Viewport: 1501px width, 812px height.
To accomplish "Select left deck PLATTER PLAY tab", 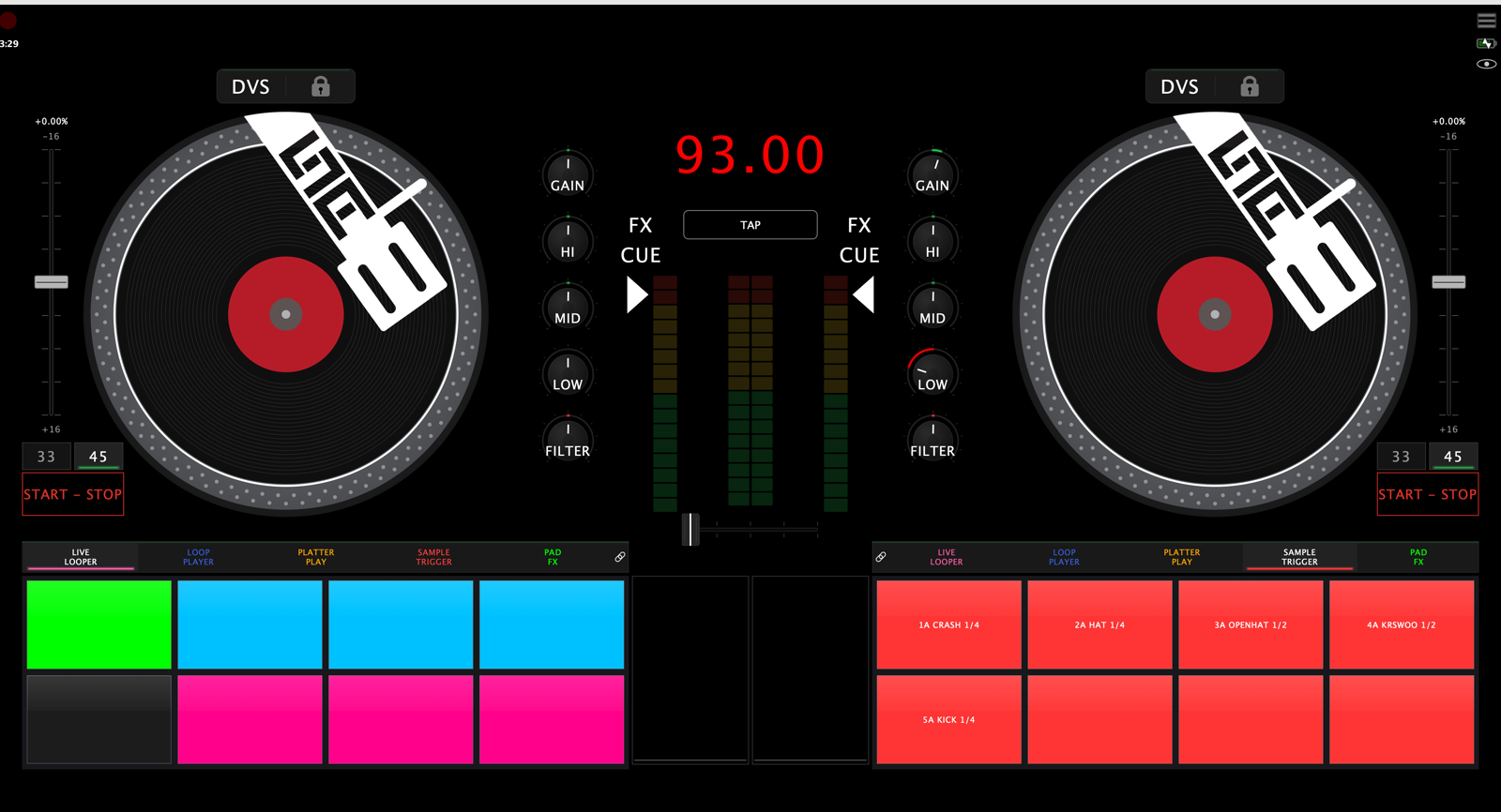I will click(316, 557).
